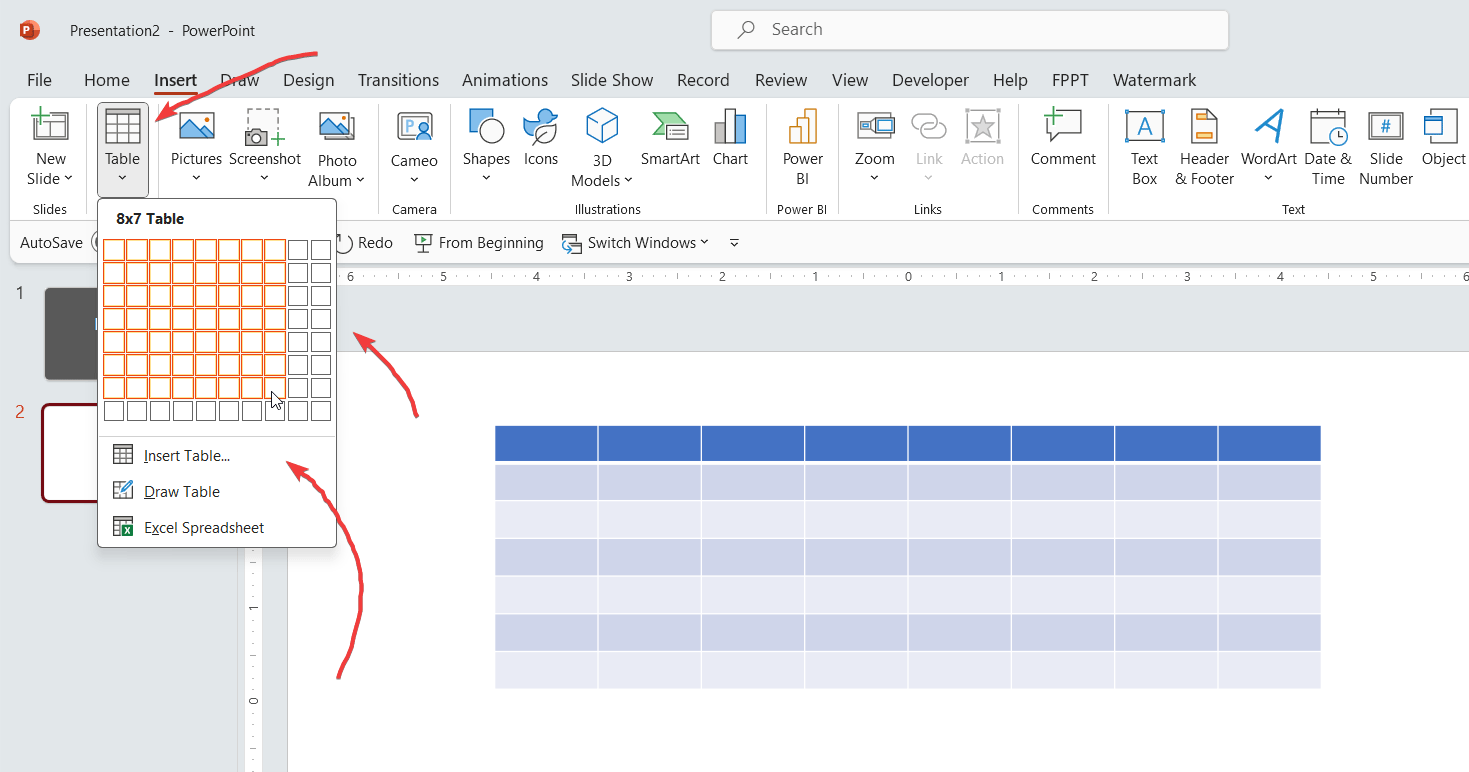The height and width of the screenshot is (772, 1469).
Task: Insert a Chart
Action: click(730, 140)
